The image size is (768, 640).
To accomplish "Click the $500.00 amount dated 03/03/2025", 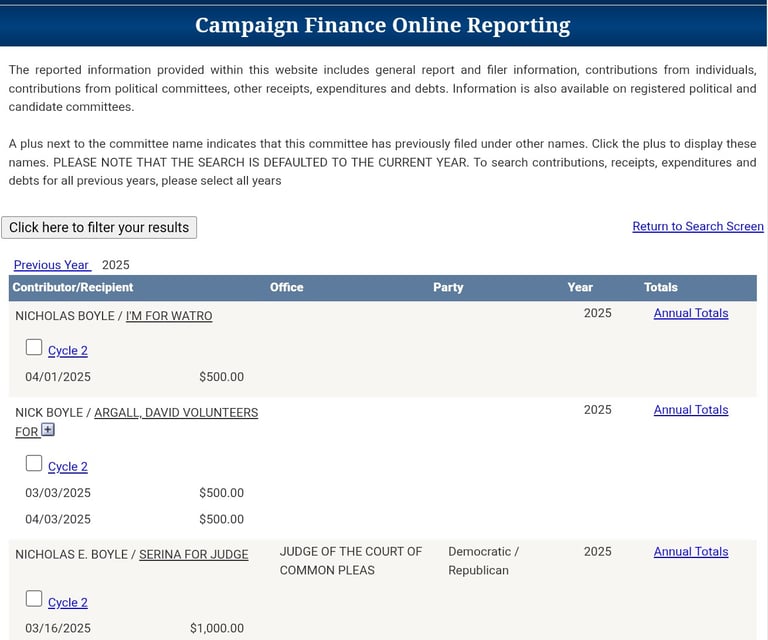I will point(221,493).
